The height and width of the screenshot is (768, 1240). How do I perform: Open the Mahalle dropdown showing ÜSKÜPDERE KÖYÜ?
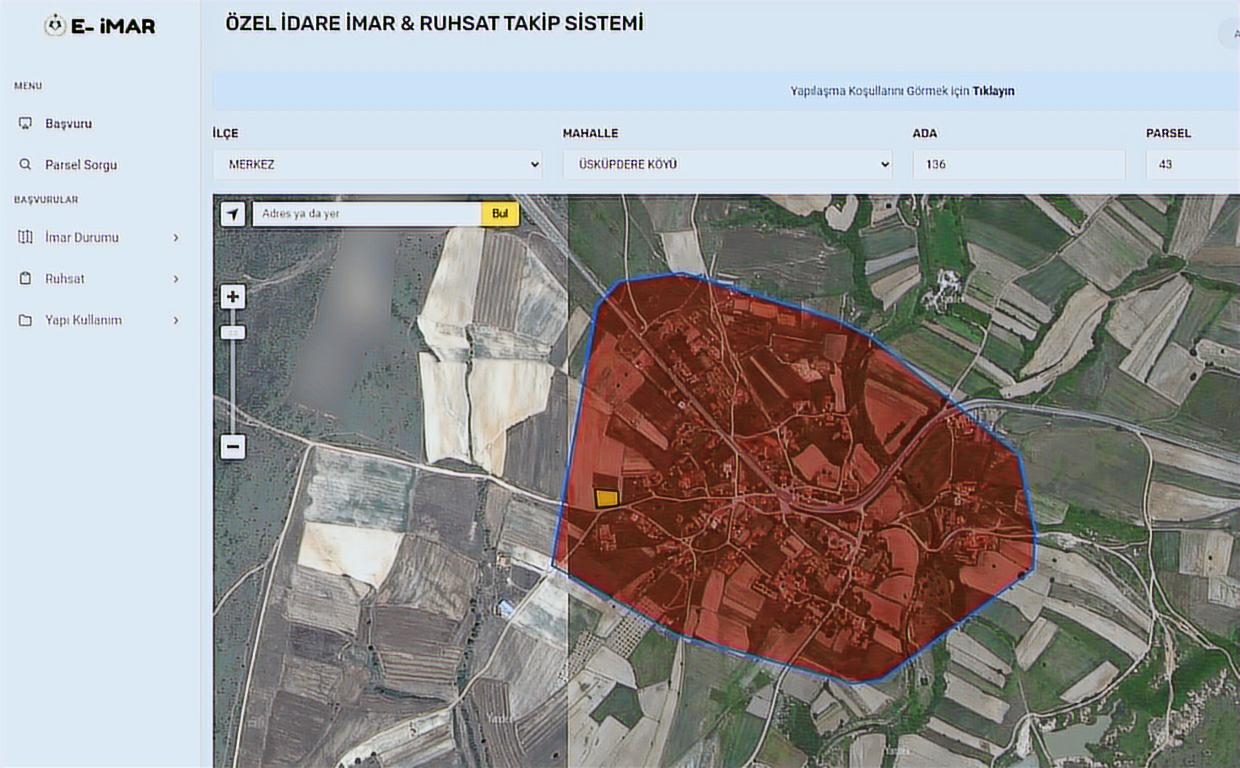pyautogui.click(x=727, y=164)
